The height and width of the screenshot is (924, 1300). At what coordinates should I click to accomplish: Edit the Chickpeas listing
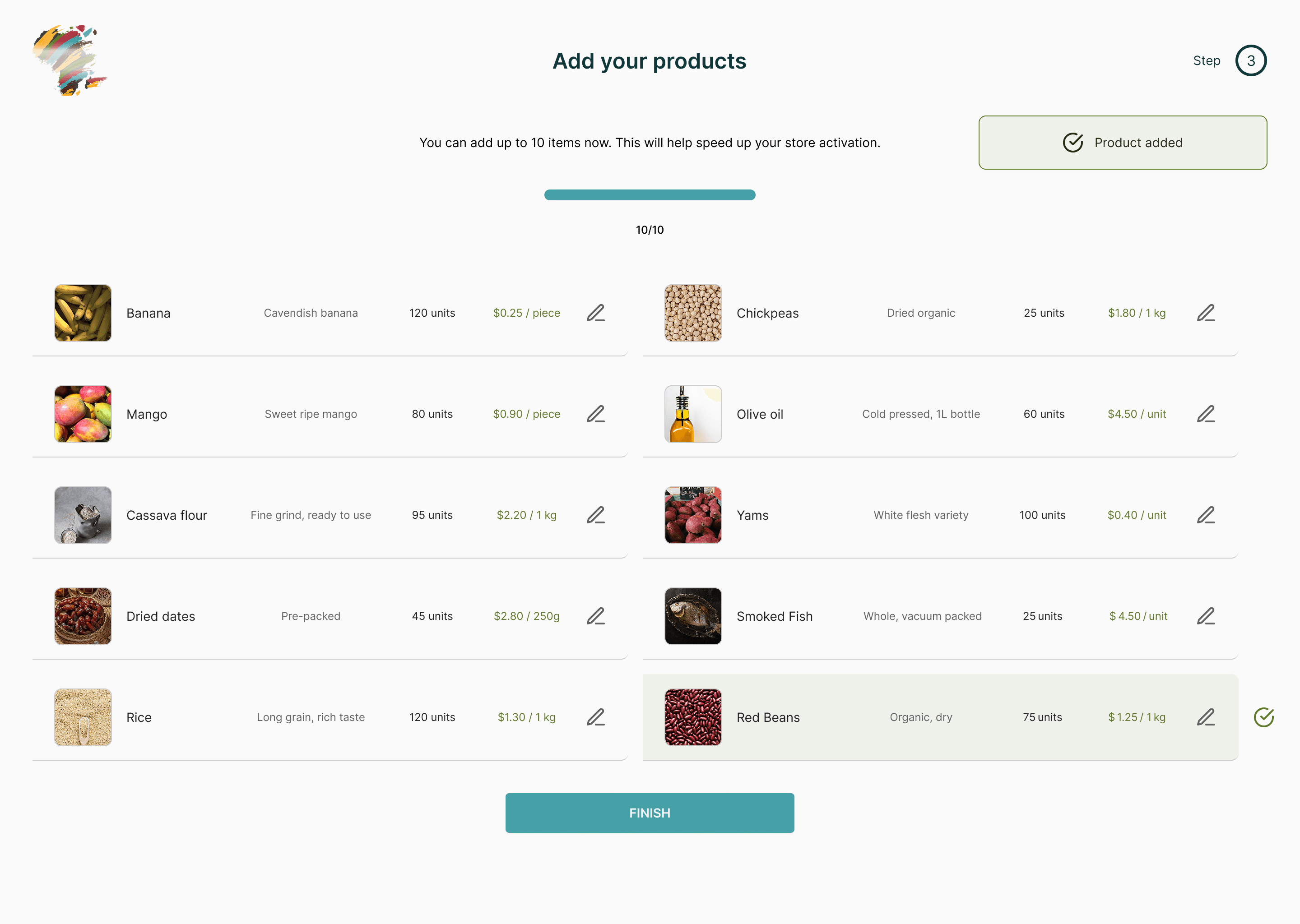point(1206,313)
